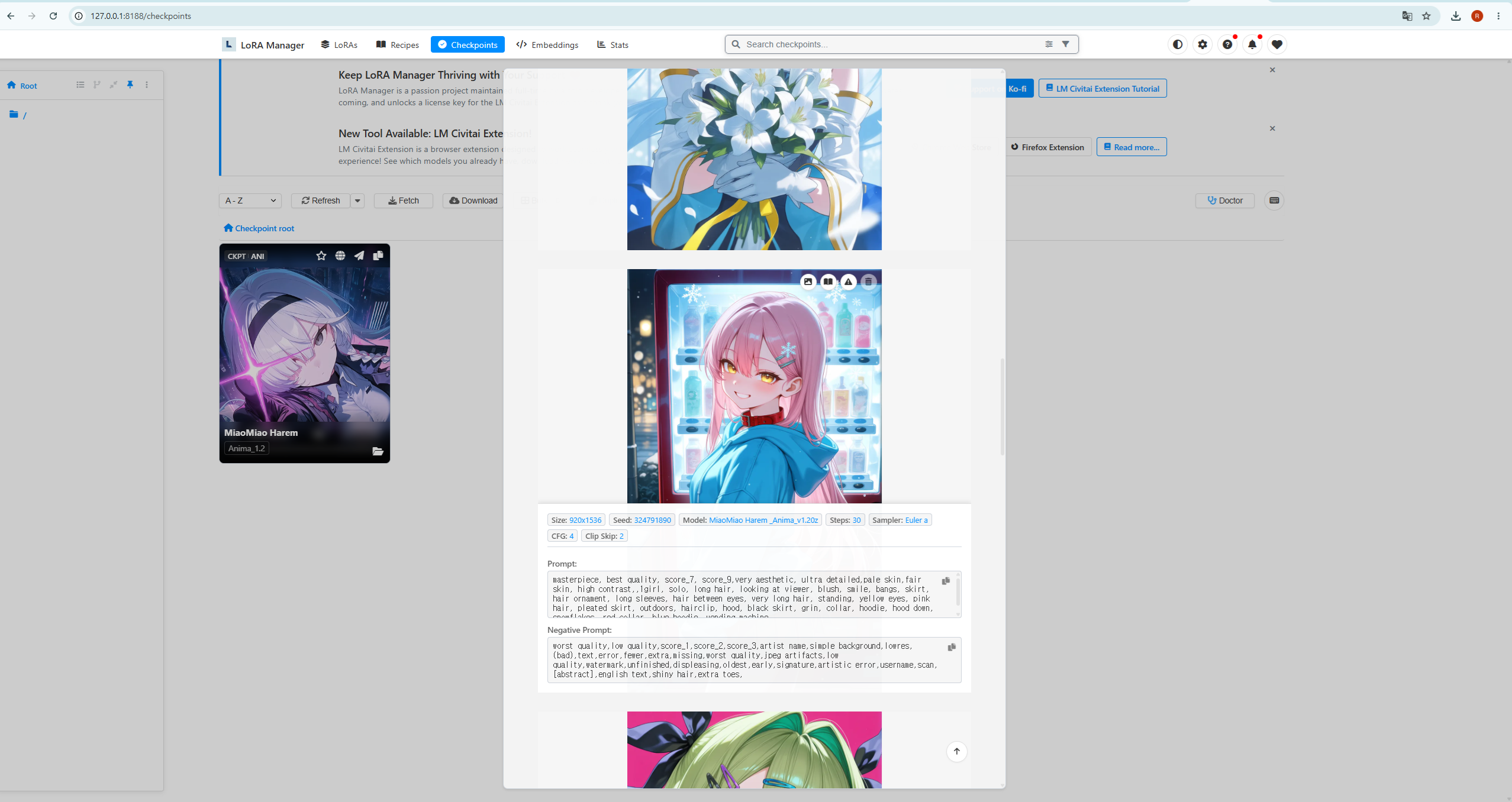Copy the Prompt text
The height and width of the screenshot is (802, 1512).
point(946,581)
